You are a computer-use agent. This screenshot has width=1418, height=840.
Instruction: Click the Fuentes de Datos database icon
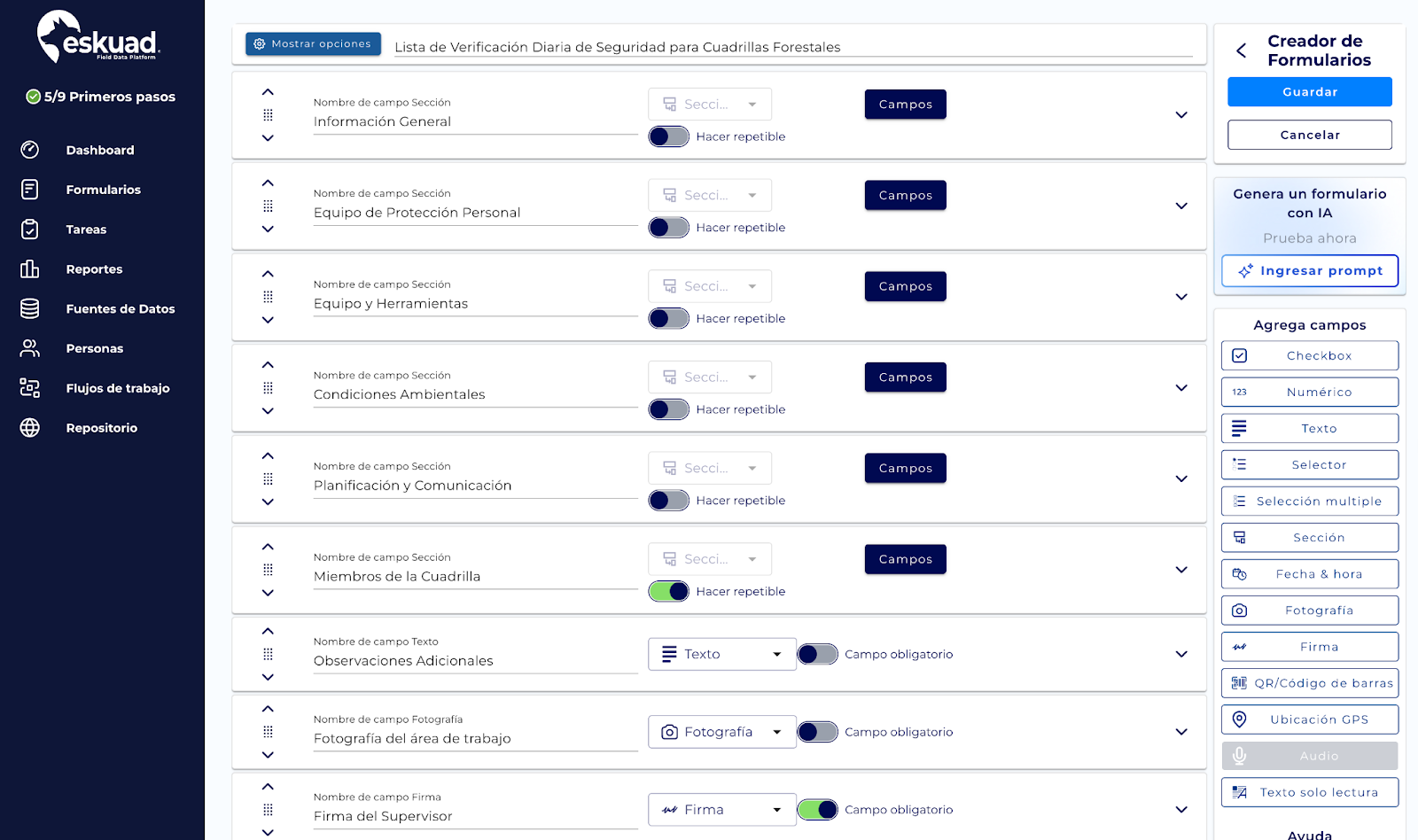(x=30, y=308)
